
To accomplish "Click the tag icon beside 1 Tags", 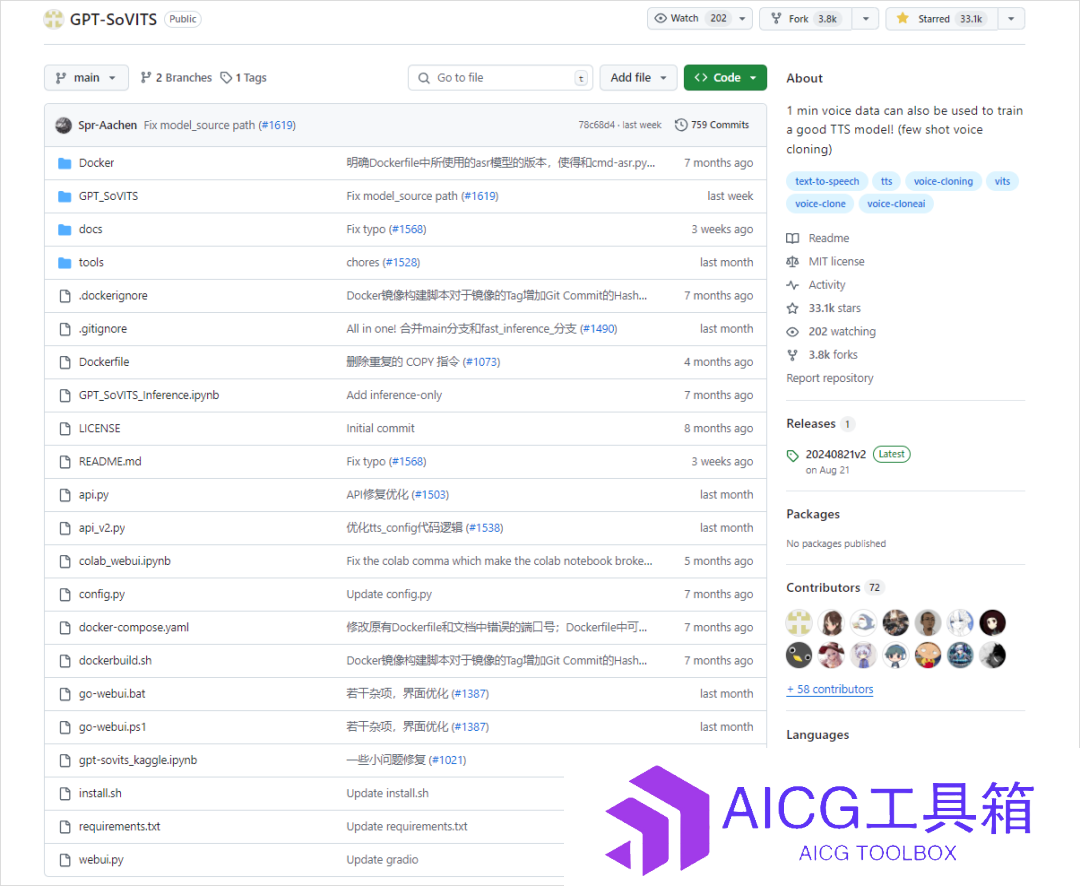I will (226, 78).
